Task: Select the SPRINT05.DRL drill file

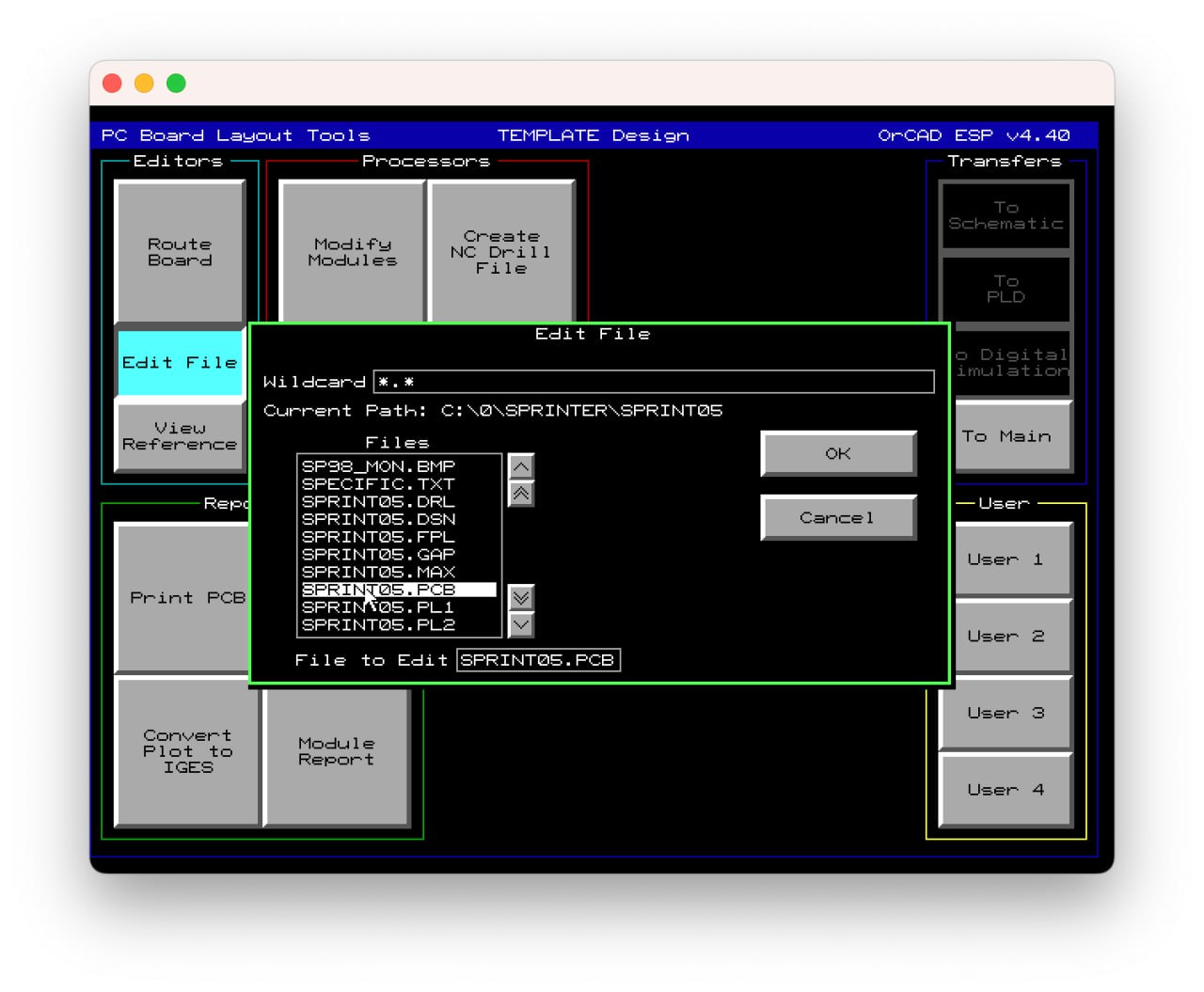Action: [378, 502]
